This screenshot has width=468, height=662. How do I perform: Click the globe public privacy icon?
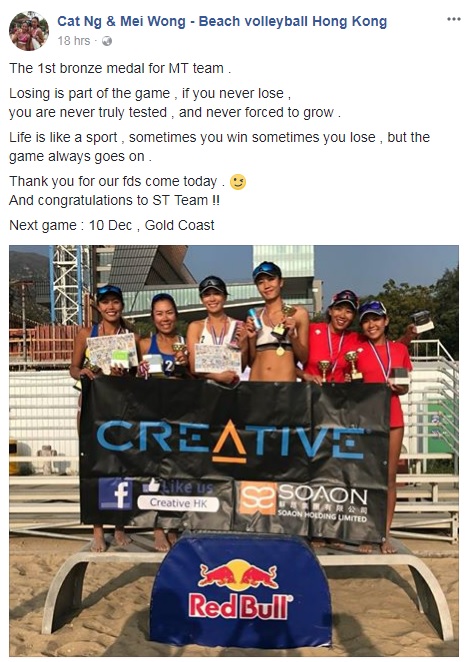pos(107,41)
